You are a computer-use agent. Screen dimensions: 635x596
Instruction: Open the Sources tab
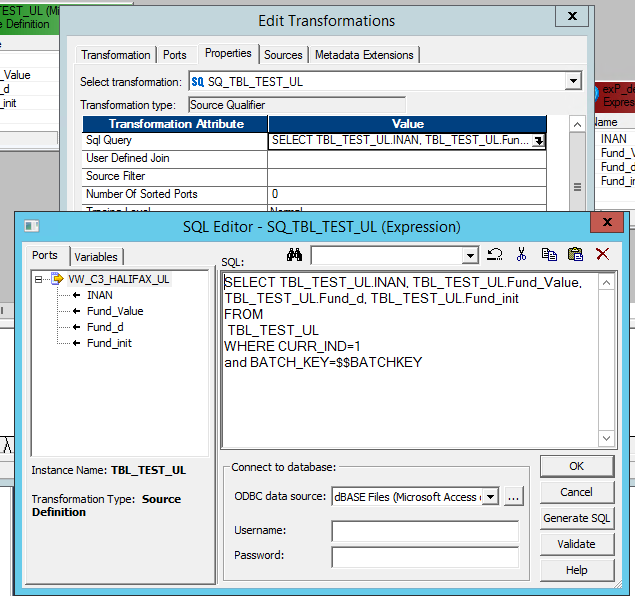click(x=283, y=55)
